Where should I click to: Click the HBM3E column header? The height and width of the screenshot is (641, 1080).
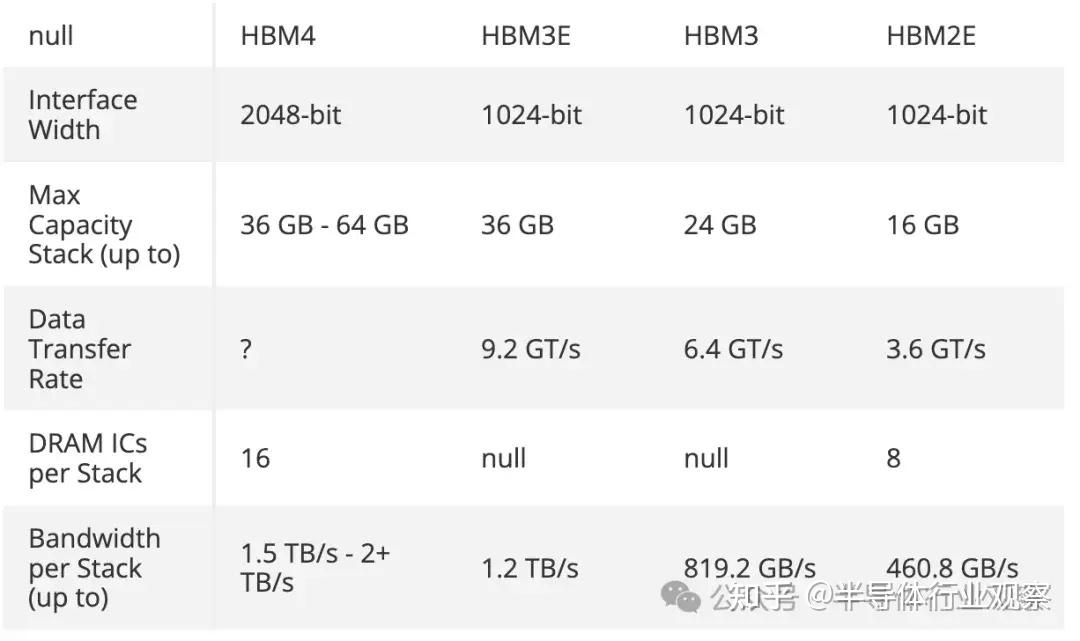tap(526, 36)
